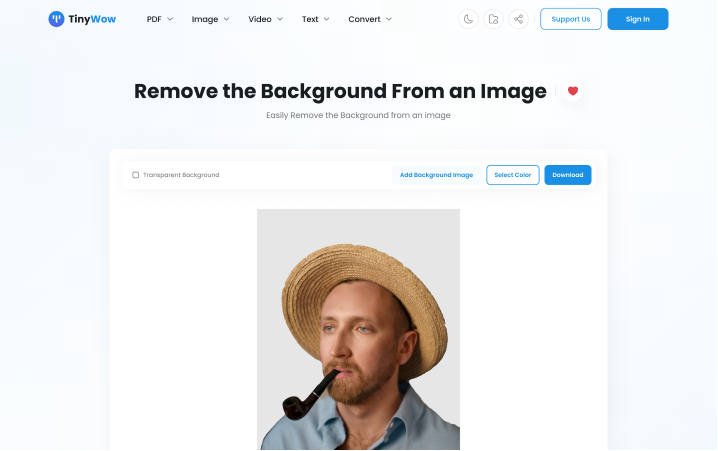The height and width of the screenshot is (451, 718).
Task: Click the share icon in header
Action: pos(518,19)
